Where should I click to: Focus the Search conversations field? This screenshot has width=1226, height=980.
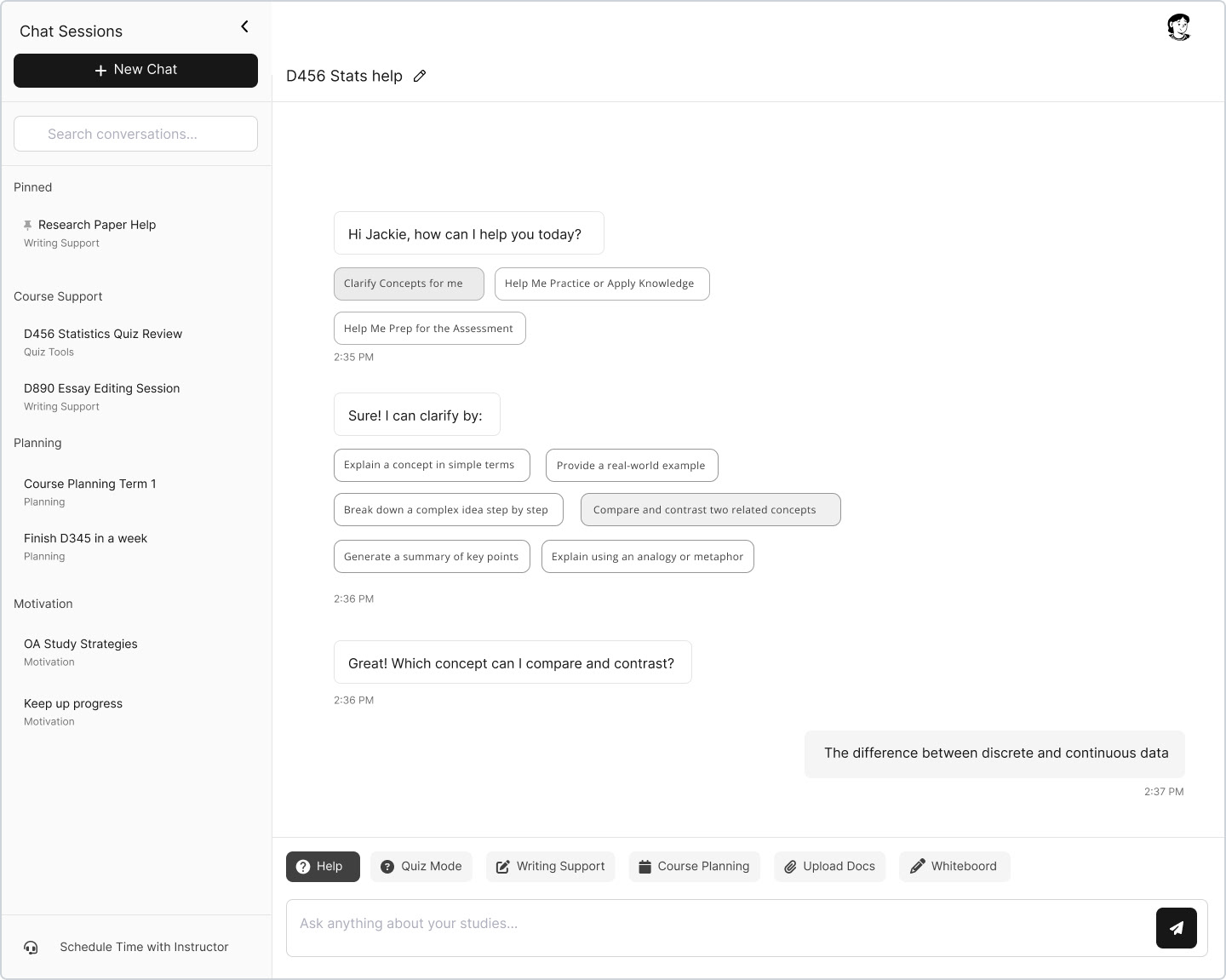pos(135,134)
